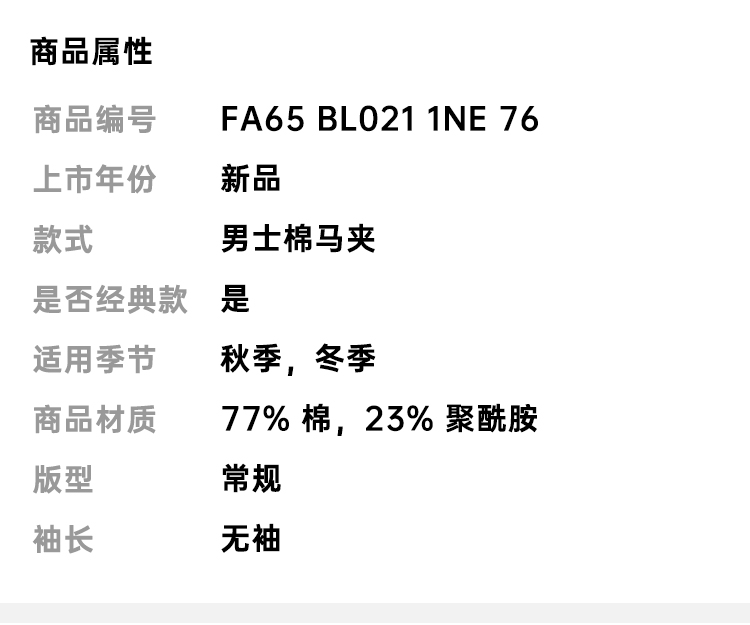Select the product code FA65 BL021 1NE 76
This screenshot has height=625, width=750.
(380, 120)
